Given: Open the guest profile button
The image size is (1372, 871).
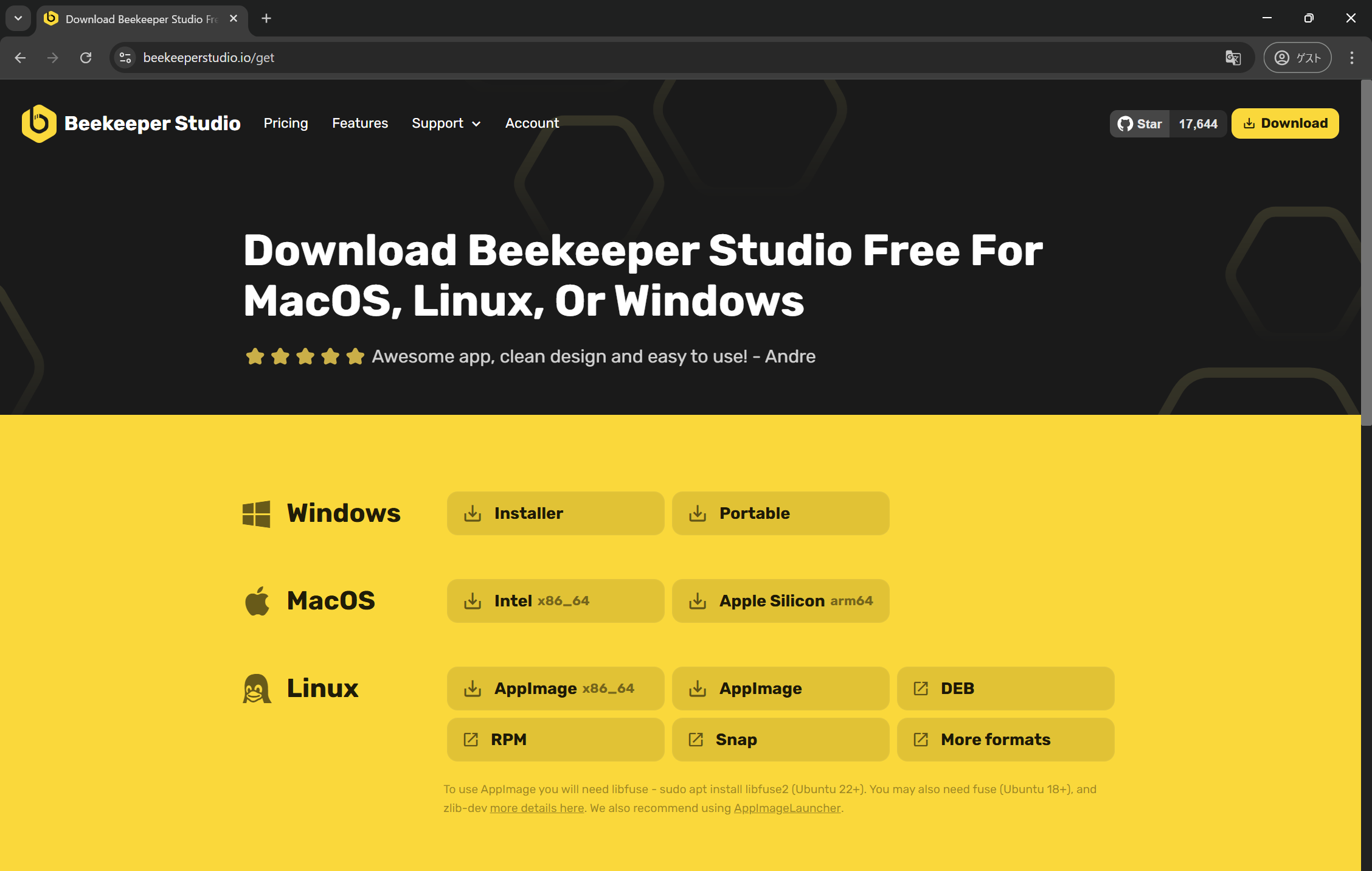Looking at the screenshot, I should click(x=1298, y=58).
